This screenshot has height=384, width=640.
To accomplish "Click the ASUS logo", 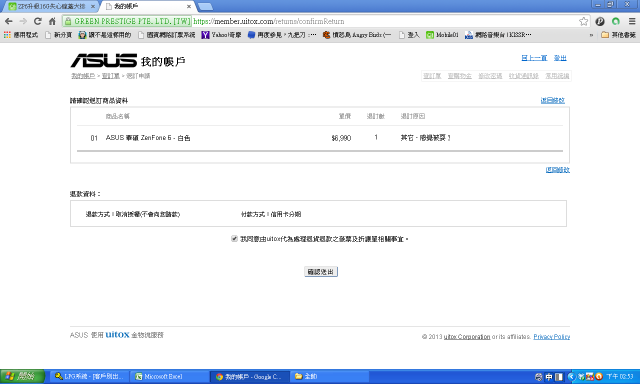I will tap(104, 60).
